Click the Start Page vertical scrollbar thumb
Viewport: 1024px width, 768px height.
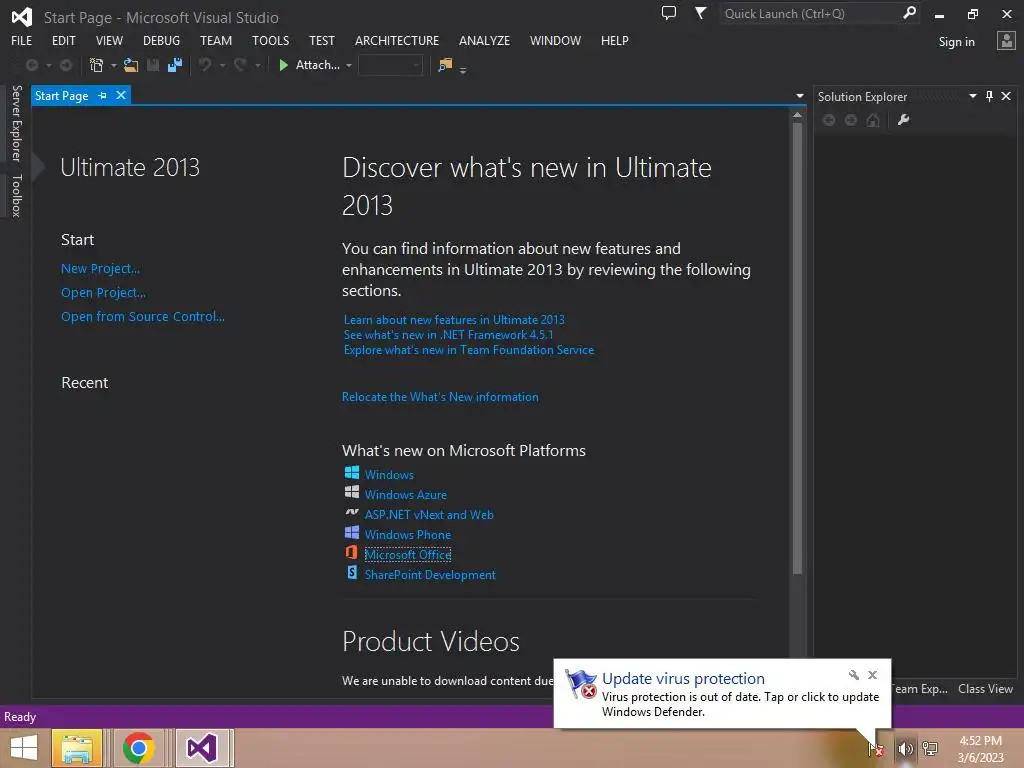[797, 349]
